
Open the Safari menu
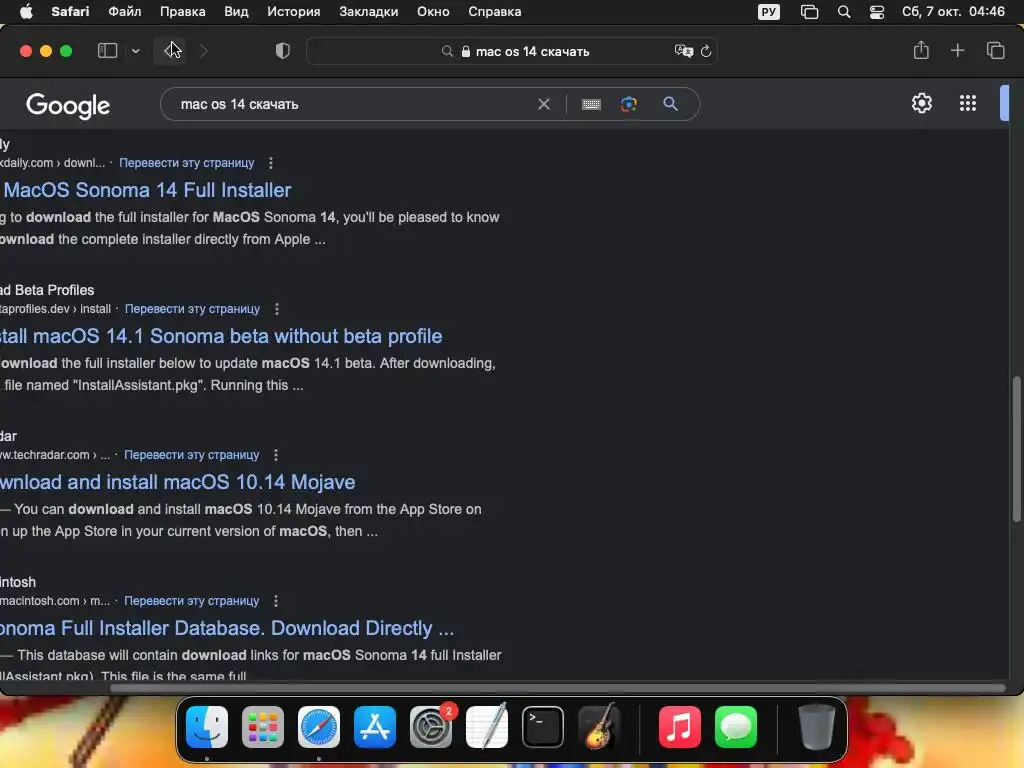(70, 12)
